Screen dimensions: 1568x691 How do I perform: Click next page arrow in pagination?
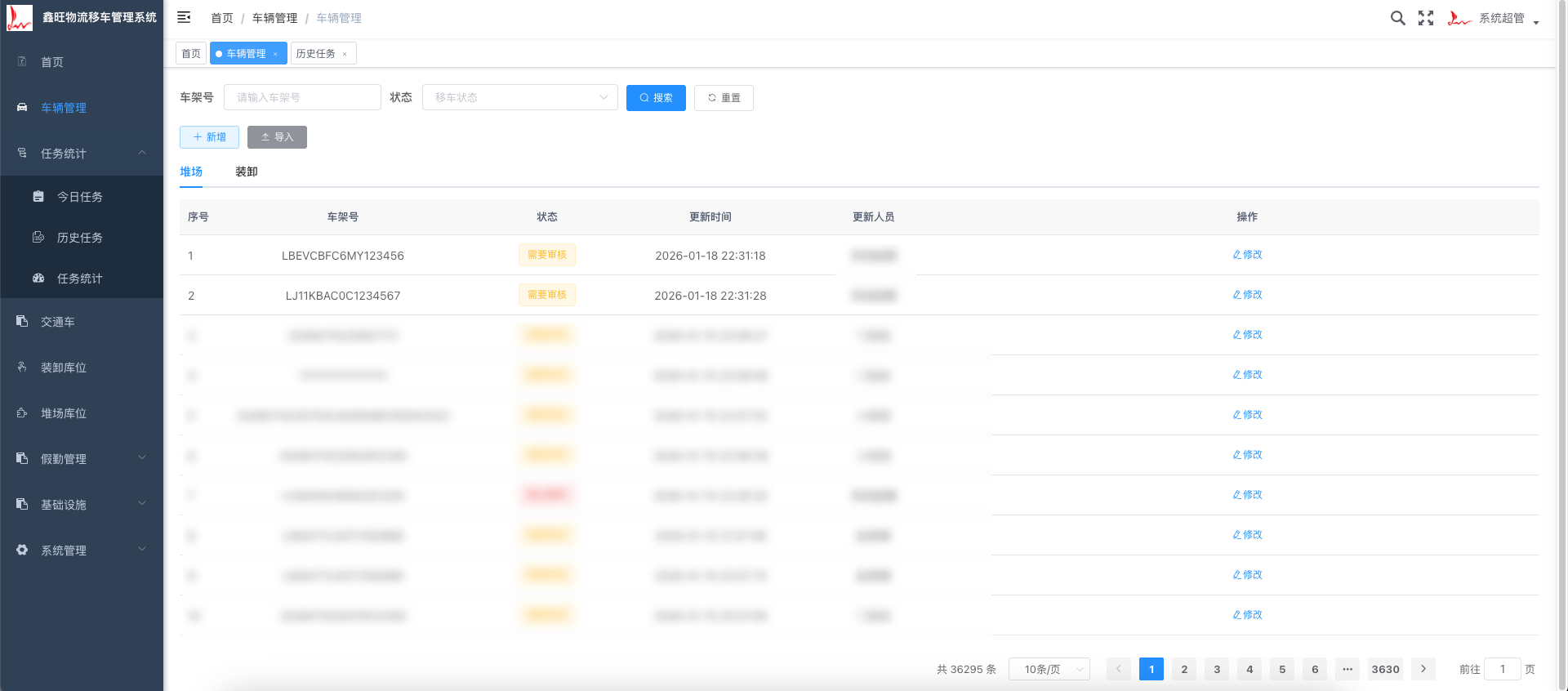point(1423,669)
